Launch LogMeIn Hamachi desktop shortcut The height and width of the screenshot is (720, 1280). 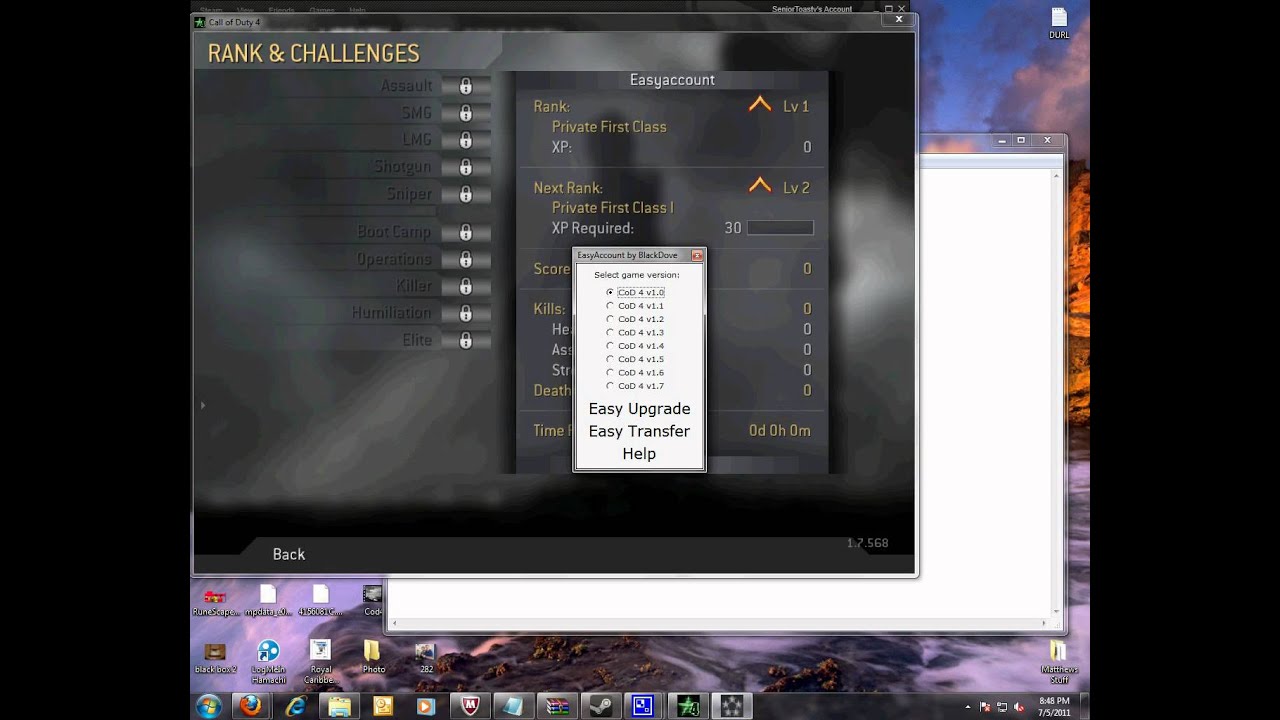click(268, 662)
